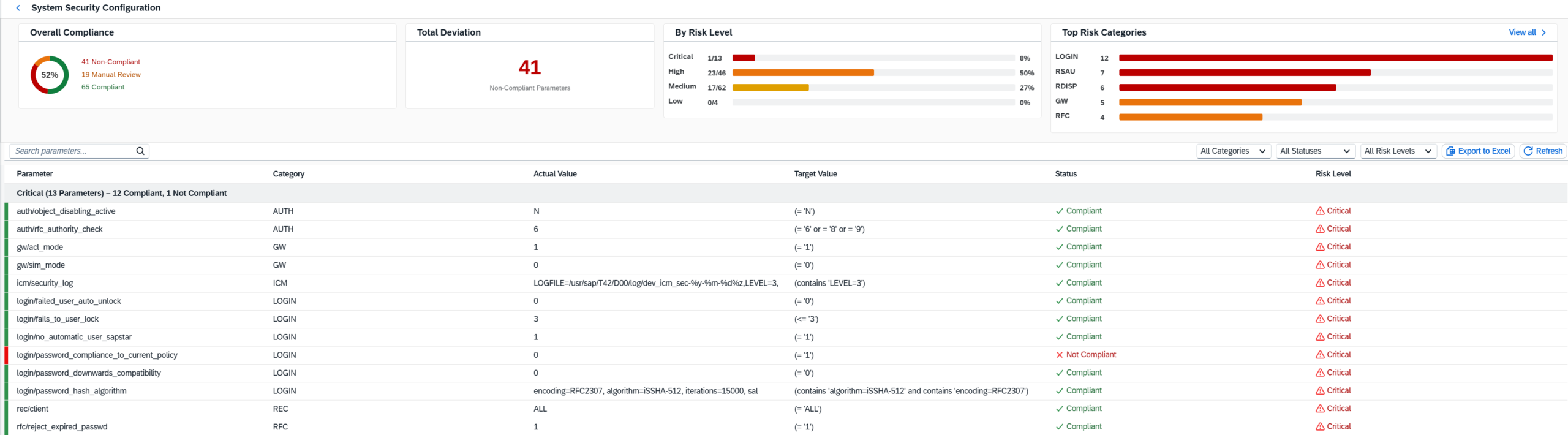1568x435 pixels.
Task: Click the LOGIN category red bar
Action: coord(1335,58)
